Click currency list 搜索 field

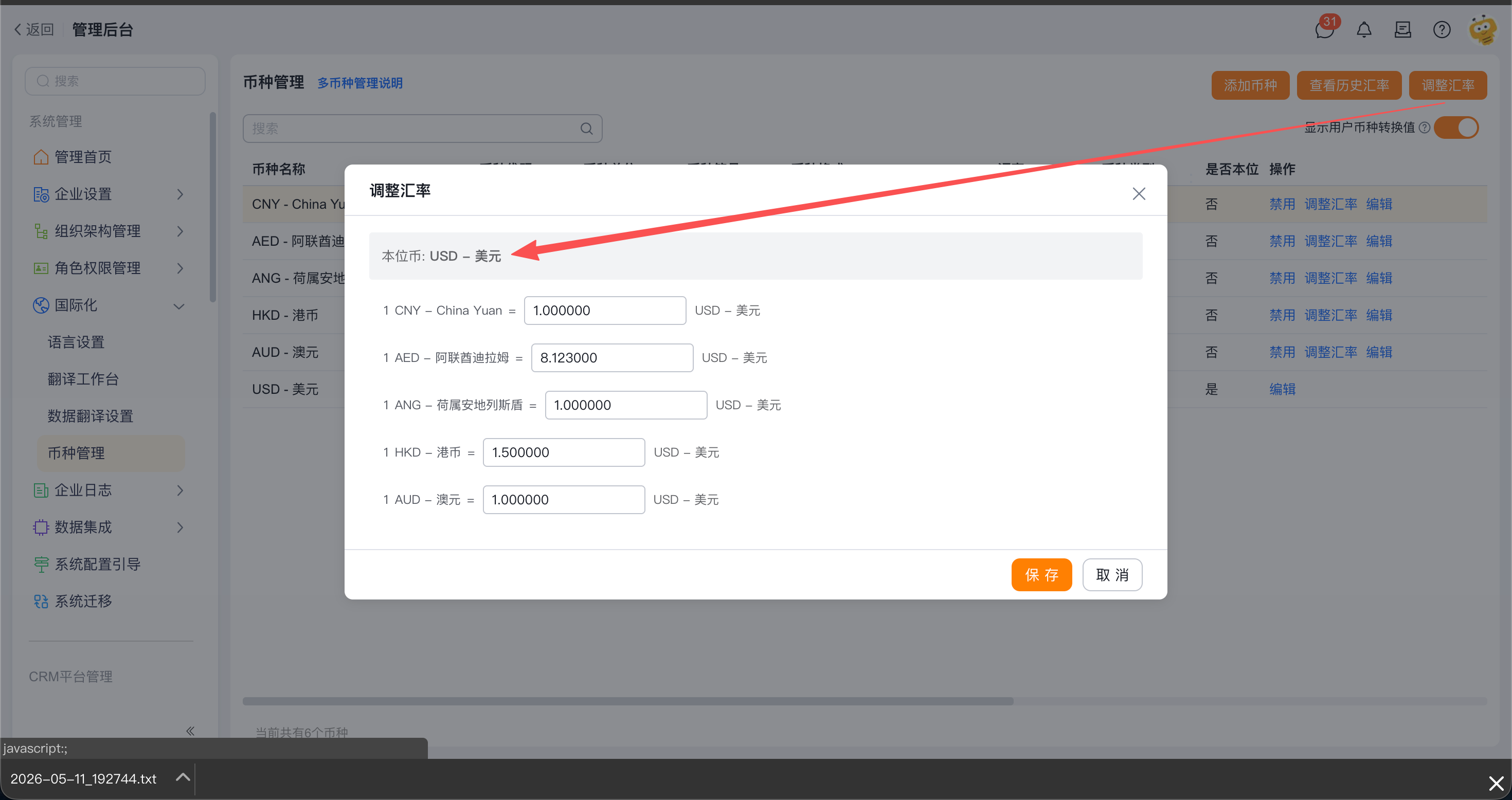click(x=422, y=129)
